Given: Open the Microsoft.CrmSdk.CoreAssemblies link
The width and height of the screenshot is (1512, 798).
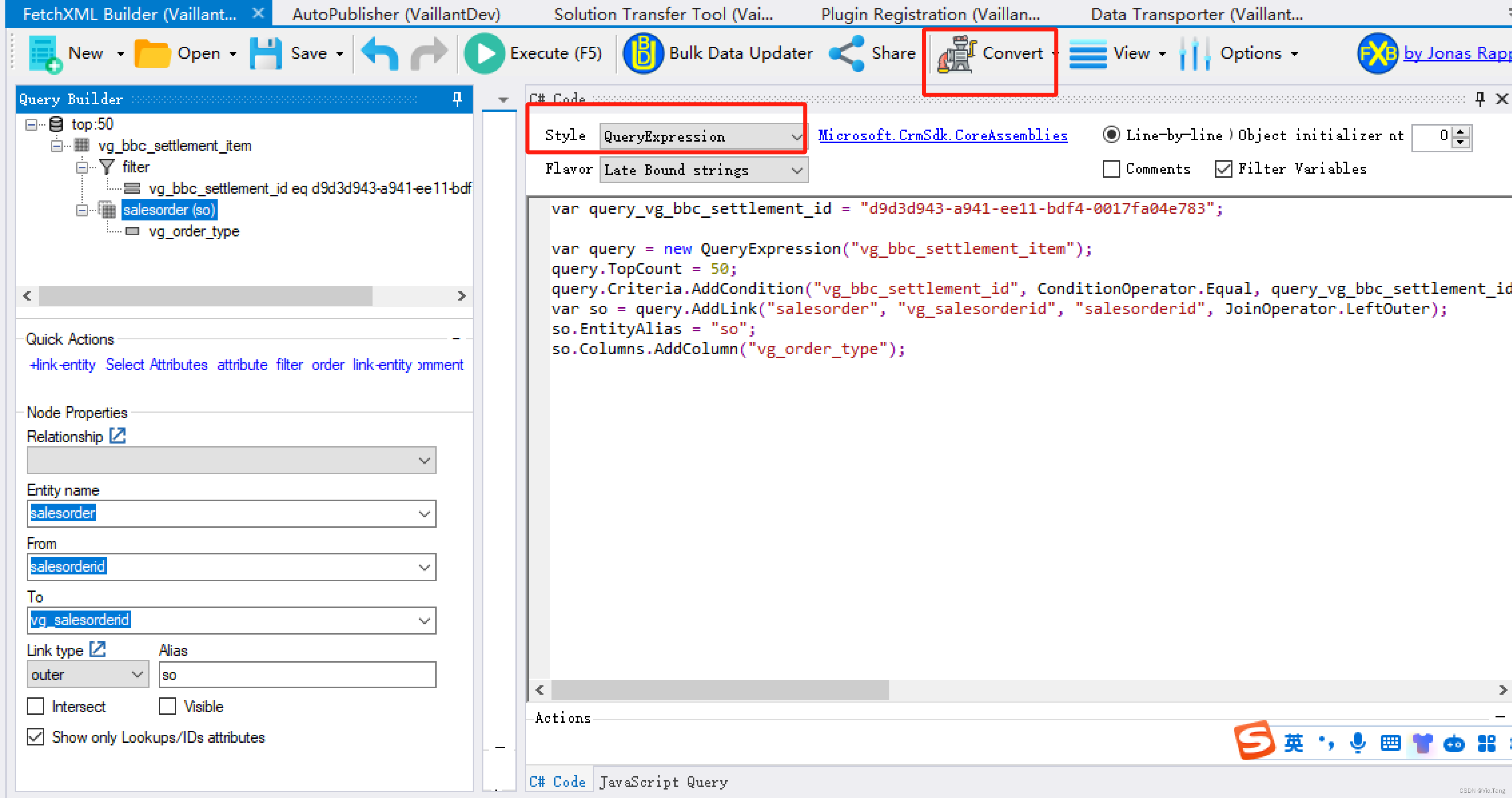Looking at the screenshot, I should (x=942, y=135).
